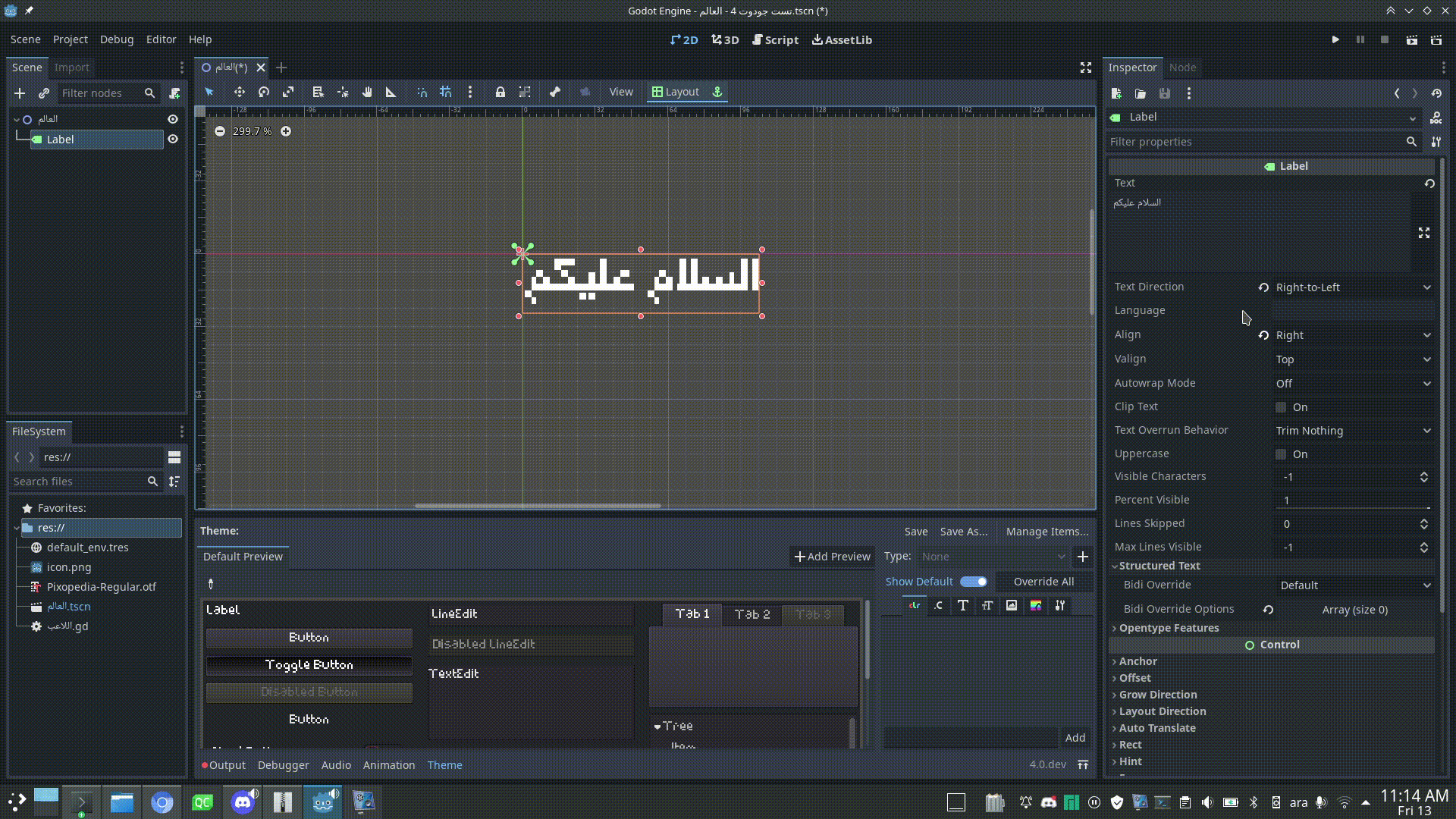This screenshot has height=819, width=1456.
Task: Click the Save As... theme button
Action: [x=963, y=532]
